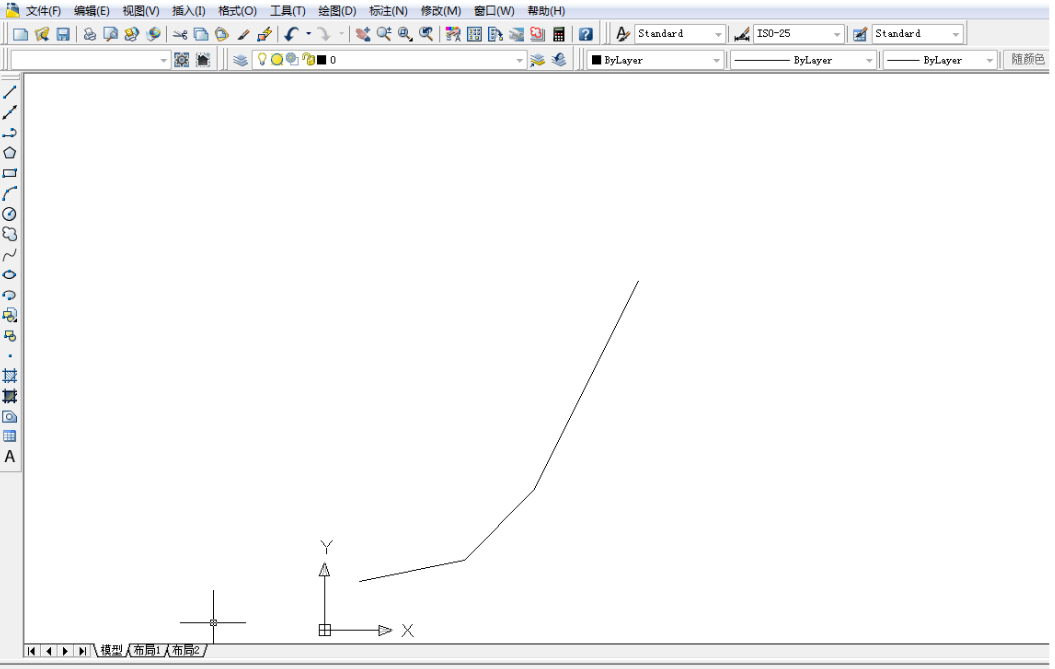Select the Construction Line tool
The width and height of the screenshot is (1055, 669).
click(9, 112)
